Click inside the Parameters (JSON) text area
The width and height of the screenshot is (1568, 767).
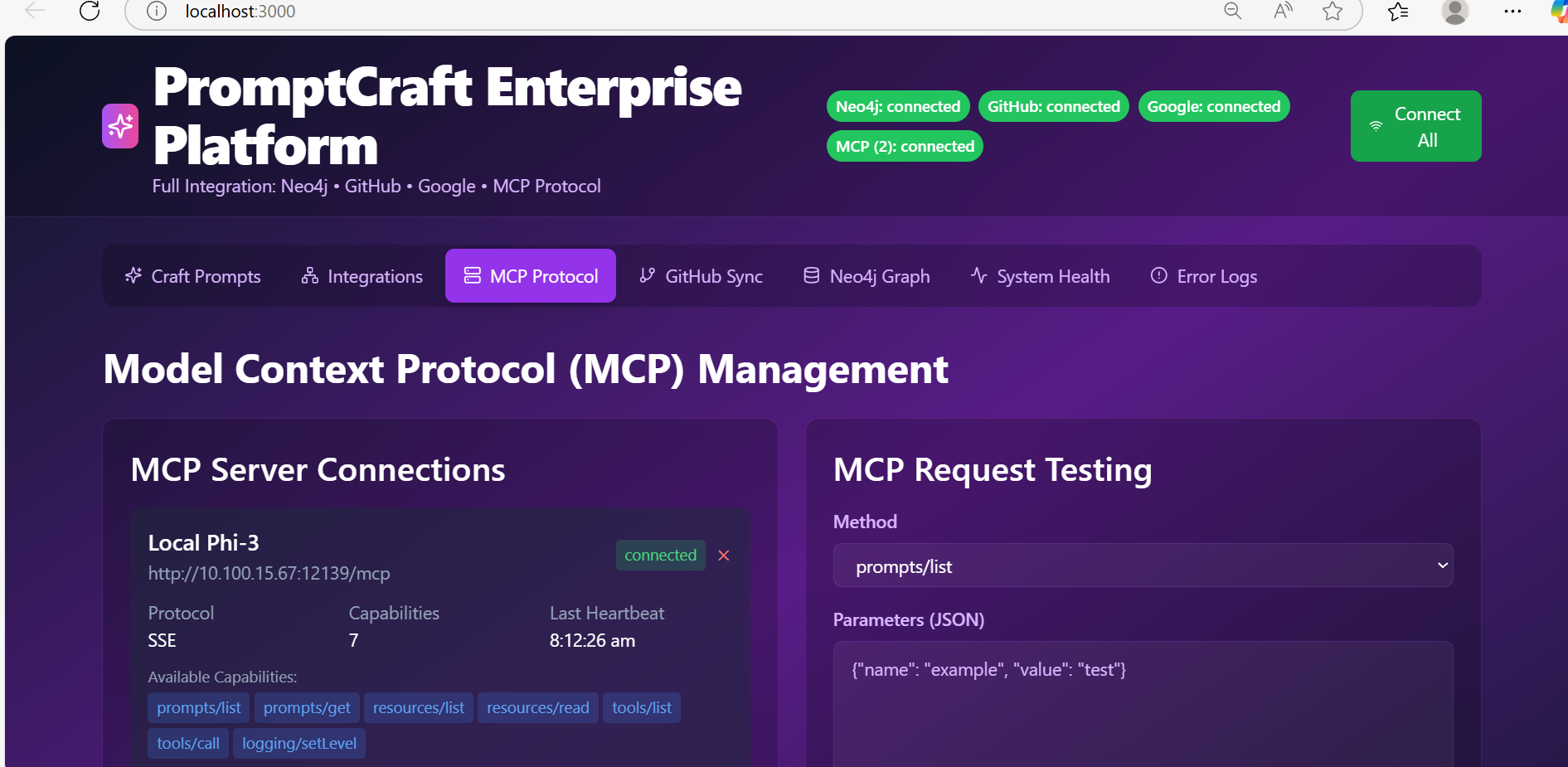tap(1143, 703)
